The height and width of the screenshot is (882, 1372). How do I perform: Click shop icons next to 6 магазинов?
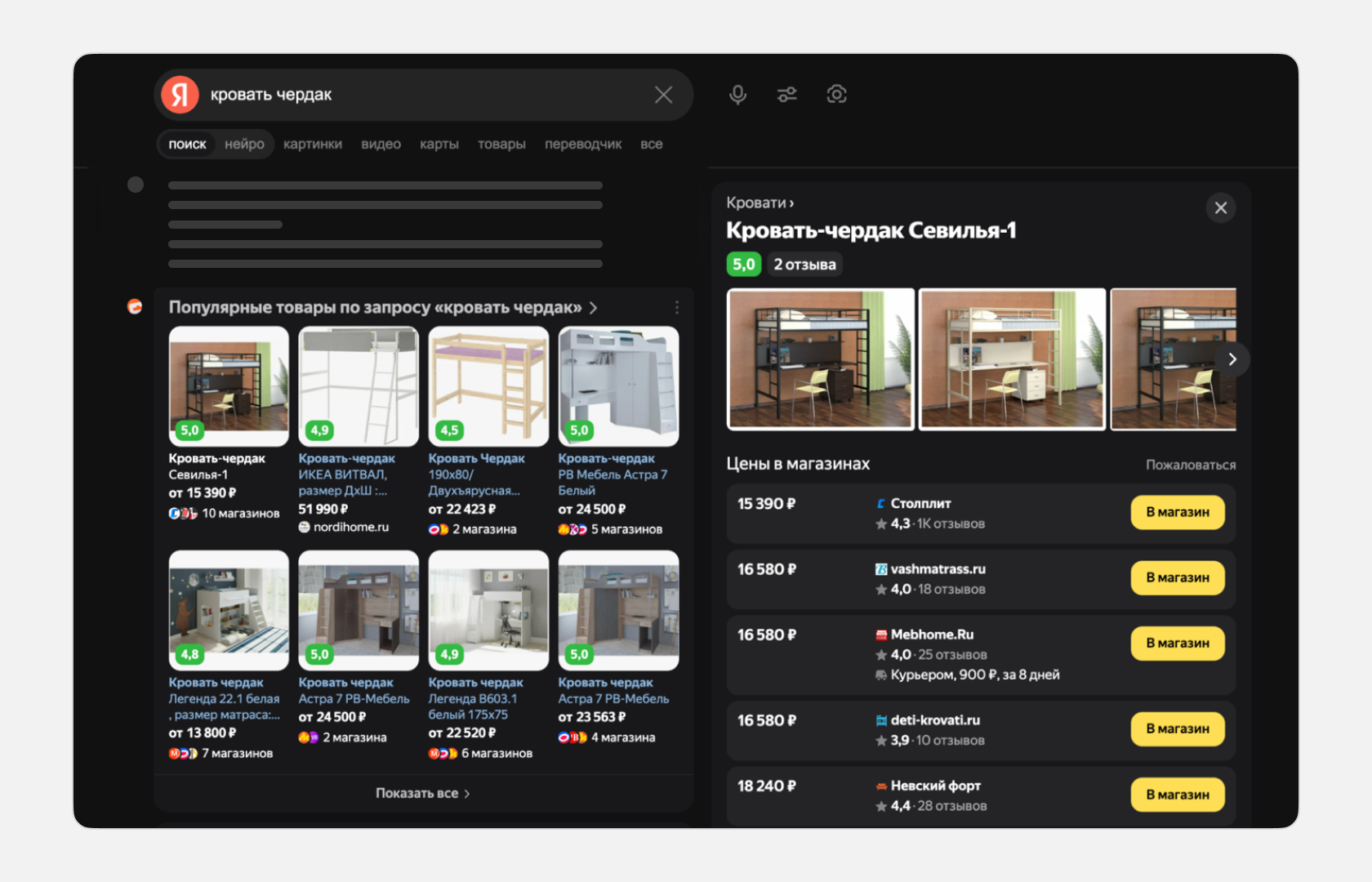pos(443,754)
